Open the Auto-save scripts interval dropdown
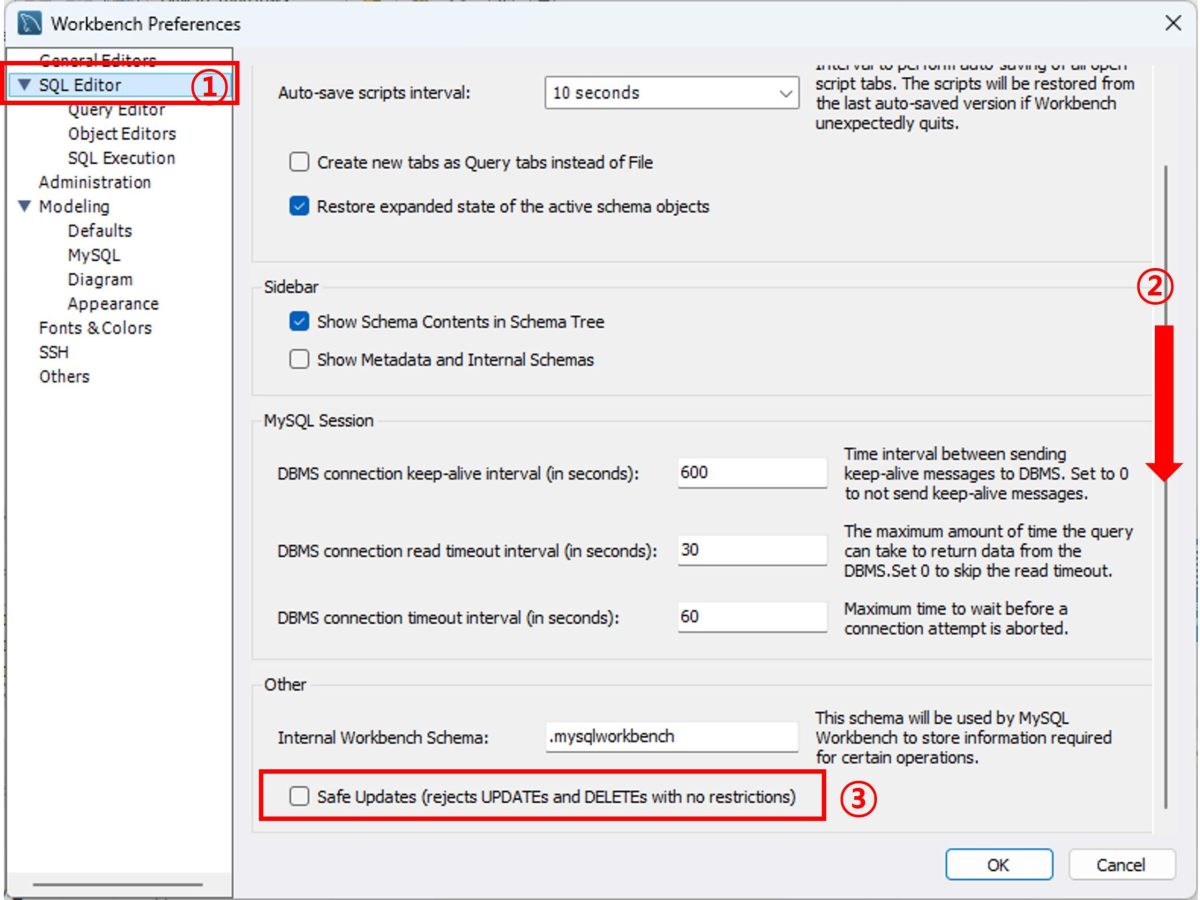1200x900 pixels. tap(786, 92)
